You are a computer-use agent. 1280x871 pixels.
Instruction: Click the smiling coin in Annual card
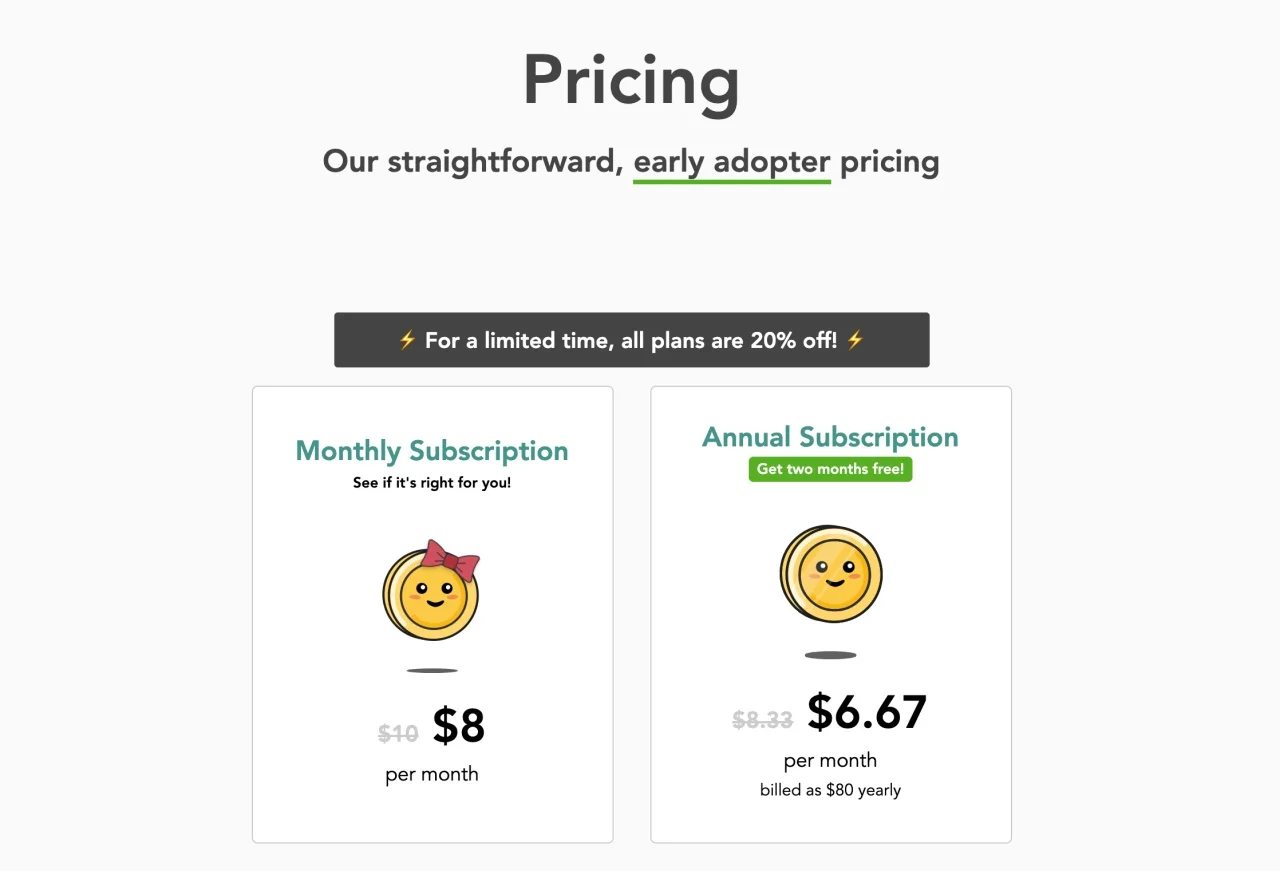(x=831, y=575)
